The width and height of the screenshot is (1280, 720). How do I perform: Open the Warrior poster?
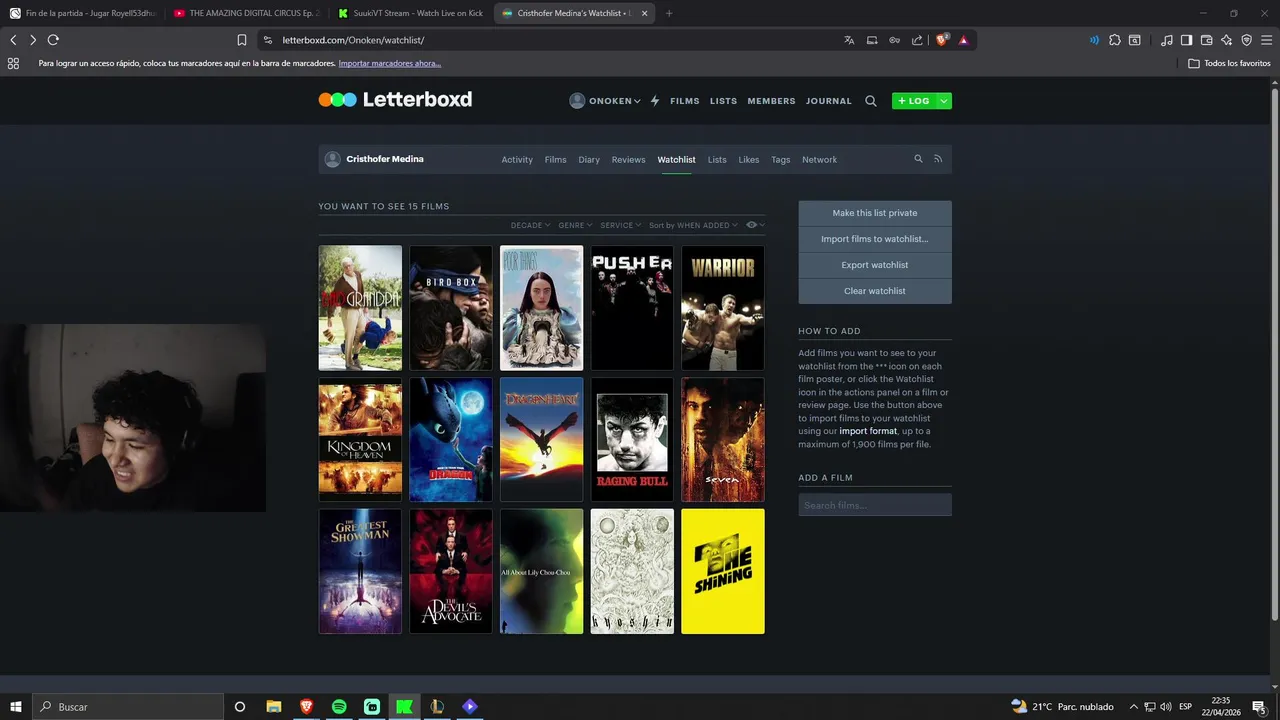tap(723, 308)
